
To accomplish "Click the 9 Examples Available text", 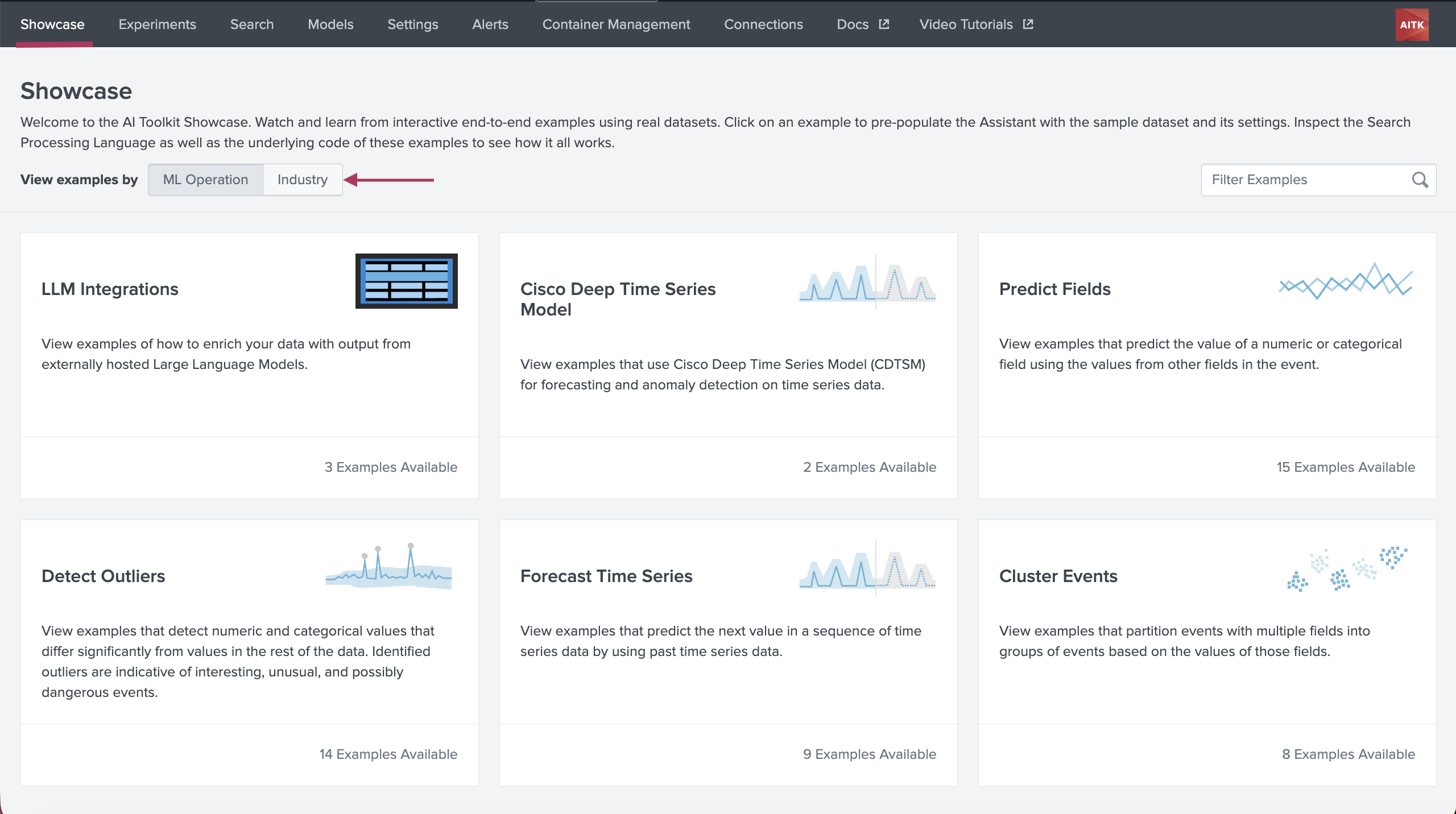I will pos(869,754).
